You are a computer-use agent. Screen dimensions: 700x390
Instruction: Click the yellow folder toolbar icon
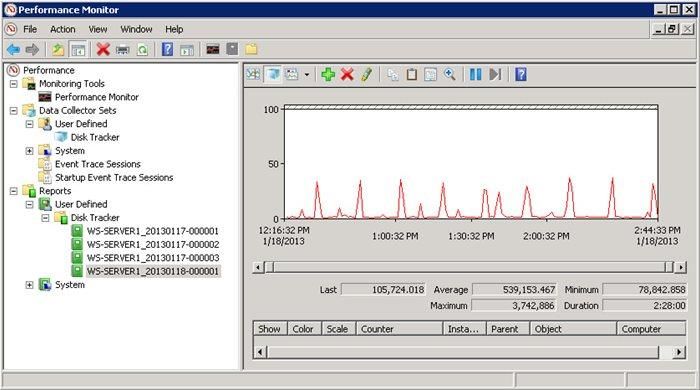[251, 49]
